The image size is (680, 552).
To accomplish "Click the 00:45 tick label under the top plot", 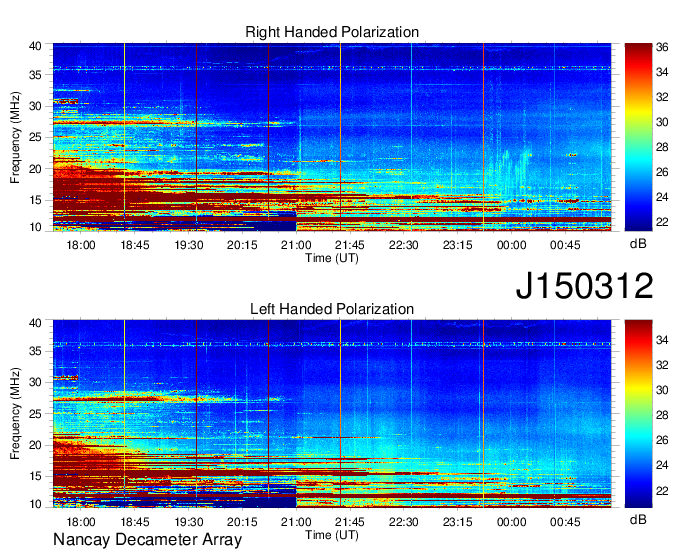I will pos(565,245).
